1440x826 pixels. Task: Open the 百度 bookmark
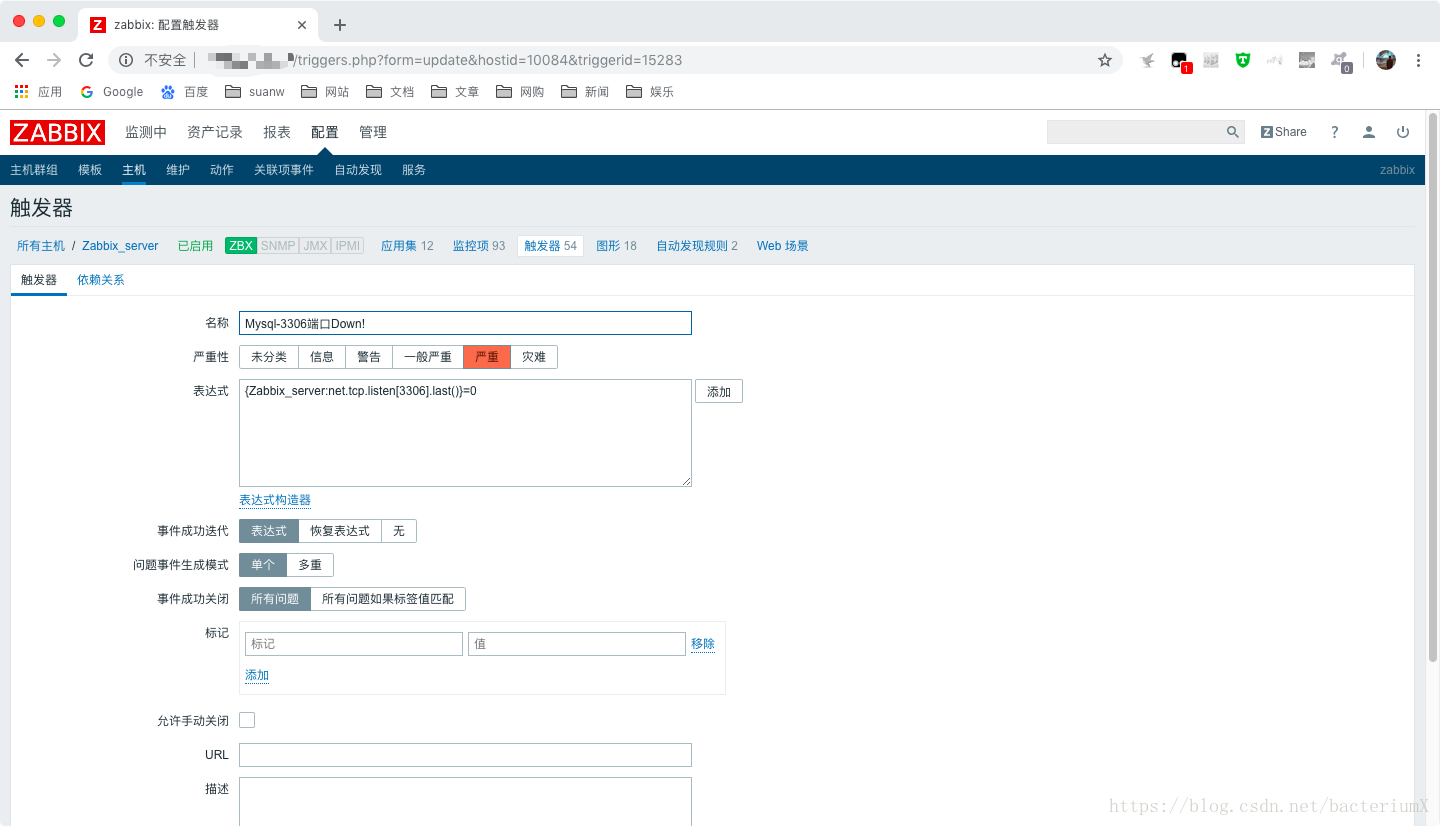click(184, 91)
